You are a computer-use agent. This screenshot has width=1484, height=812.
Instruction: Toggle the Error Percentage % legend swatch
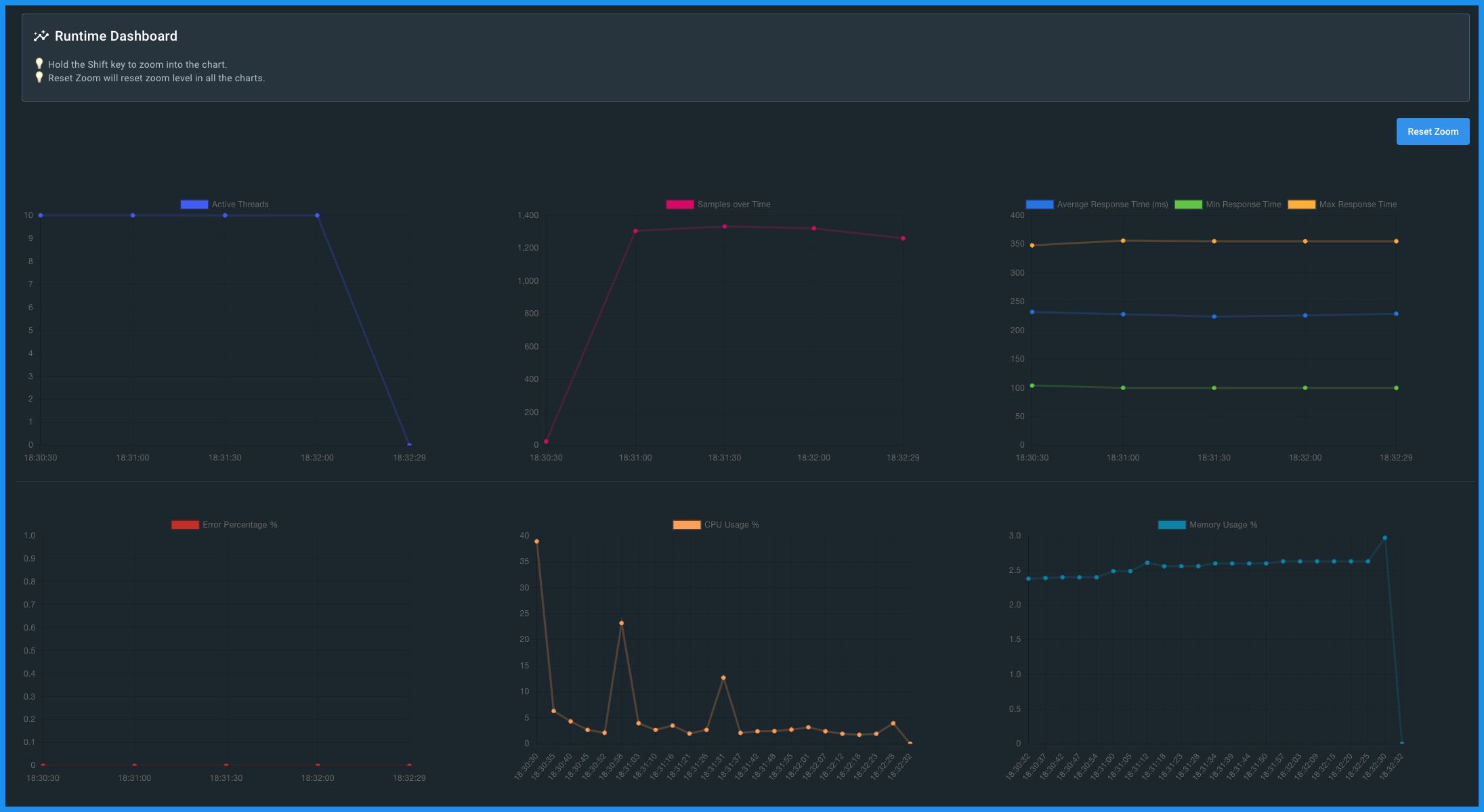point(185,525)
